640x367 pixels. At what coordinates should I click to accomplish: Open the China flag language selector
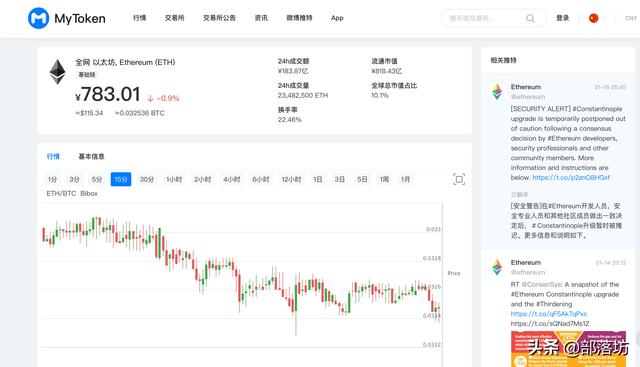pos(593,18)
